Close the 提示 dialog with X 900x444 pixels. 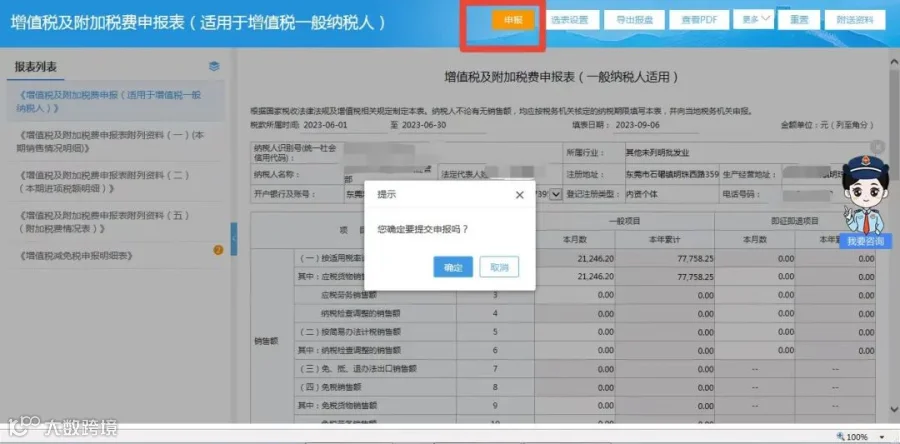click(519, 195)
